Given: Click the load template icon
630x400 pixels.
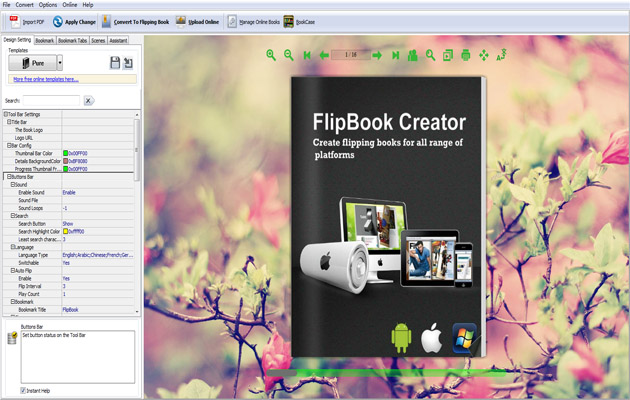Looking at the screenshot, I should point(128,63).
